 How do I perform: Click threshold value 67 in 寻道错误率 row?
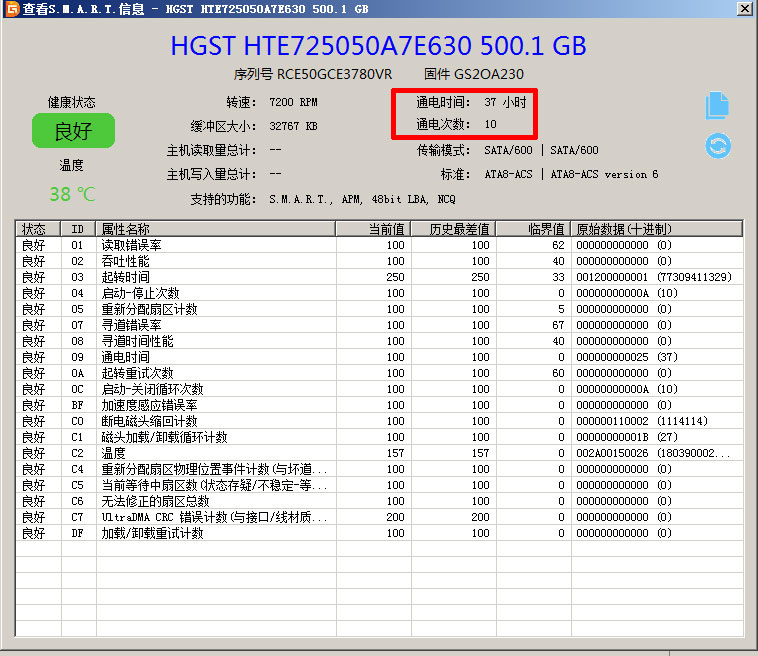558,325
